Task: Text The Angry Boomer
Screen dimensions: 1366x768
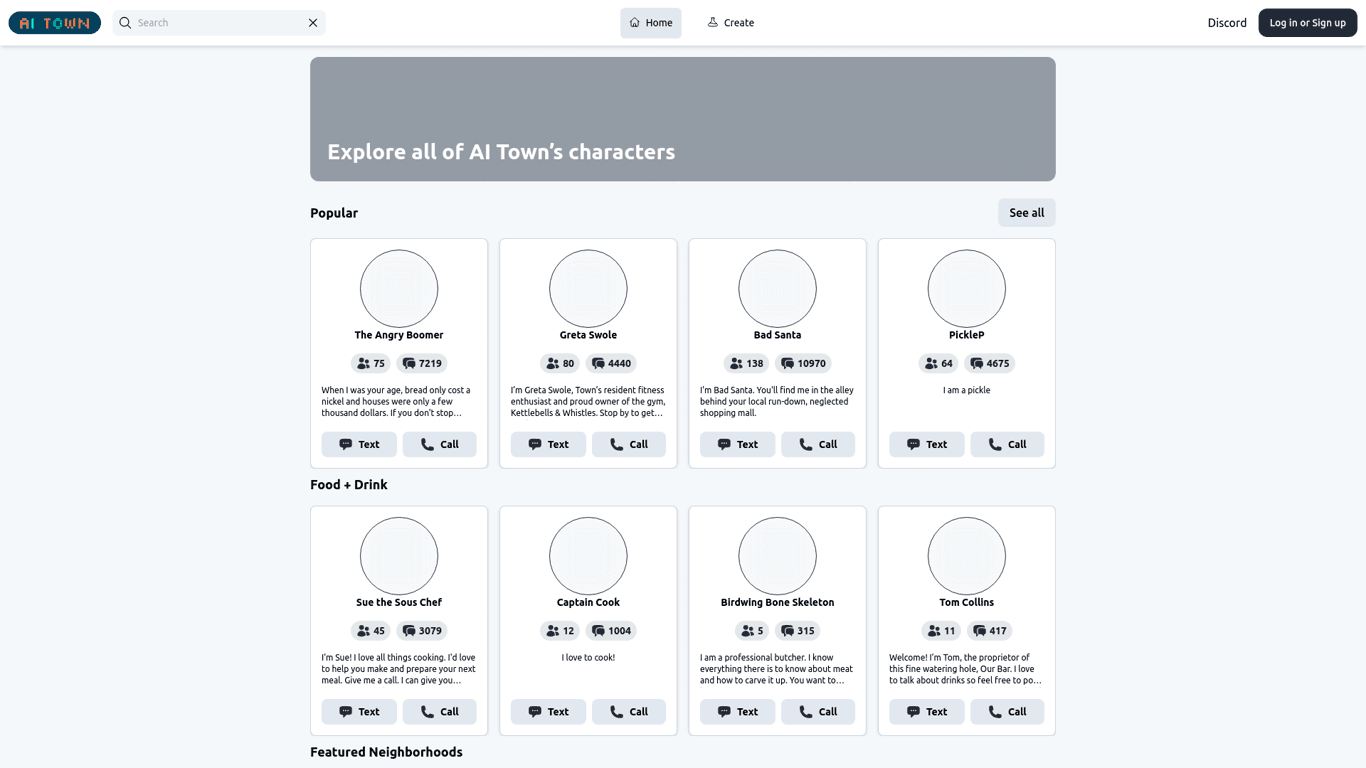Action: [x=359, y=444]
